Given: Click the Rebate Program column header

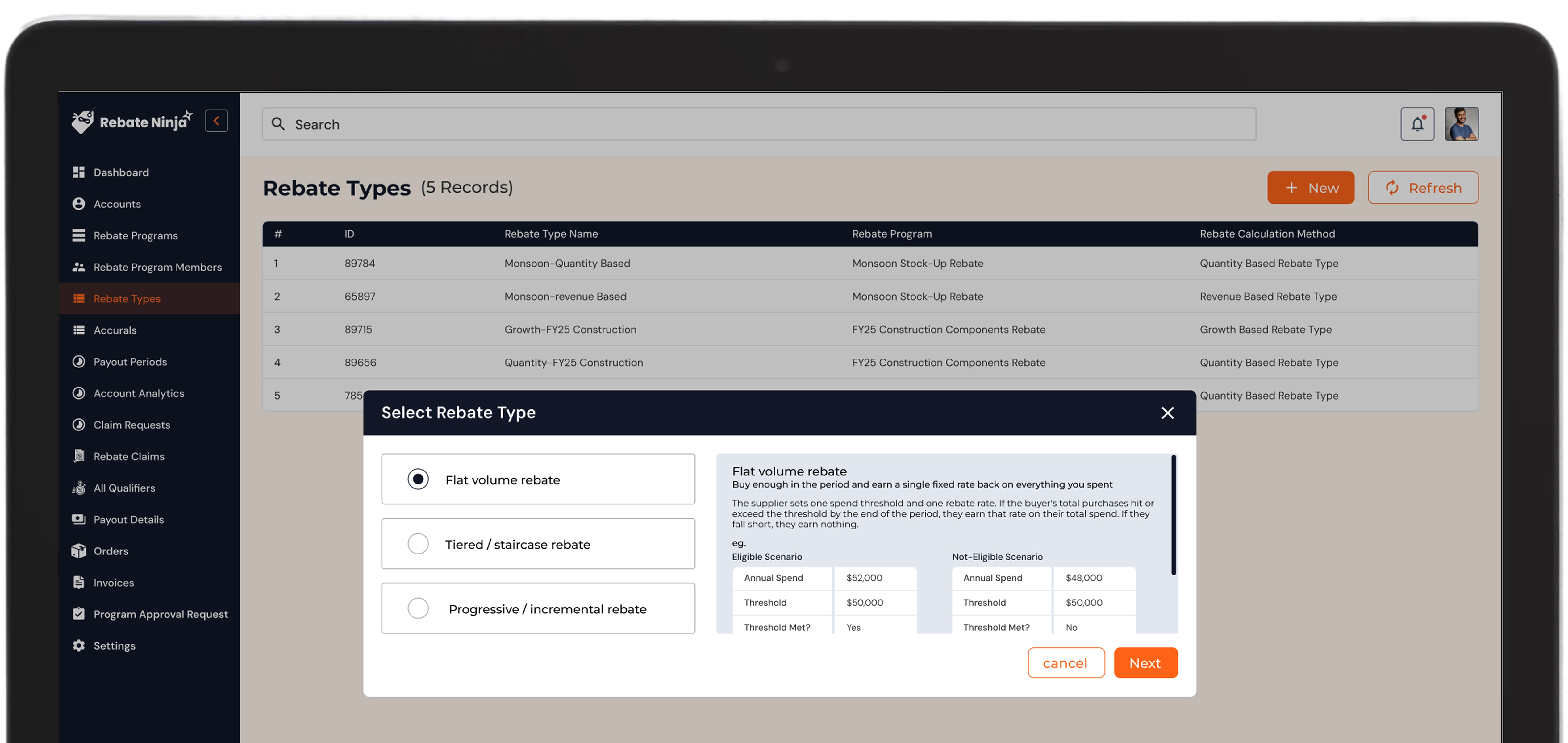Looking at the screenshot, I should click(x=892, y=234).
